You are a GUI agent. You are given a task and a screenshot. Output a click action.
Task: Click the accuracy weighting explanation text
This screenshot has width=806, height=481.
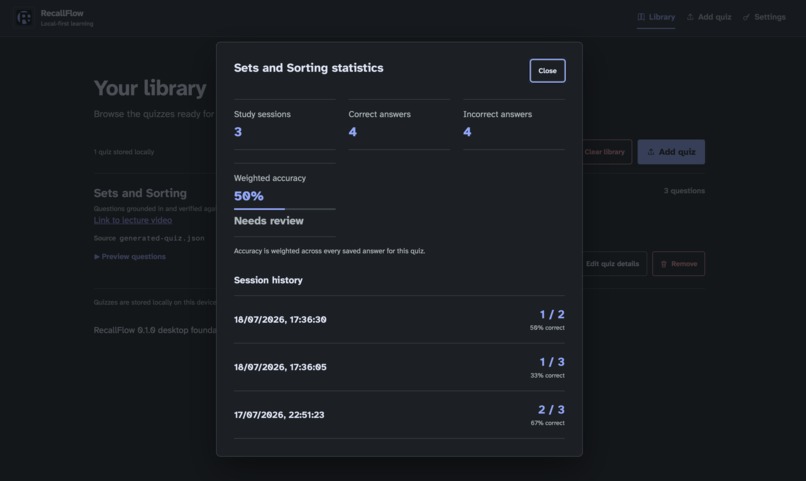[329, 251]
